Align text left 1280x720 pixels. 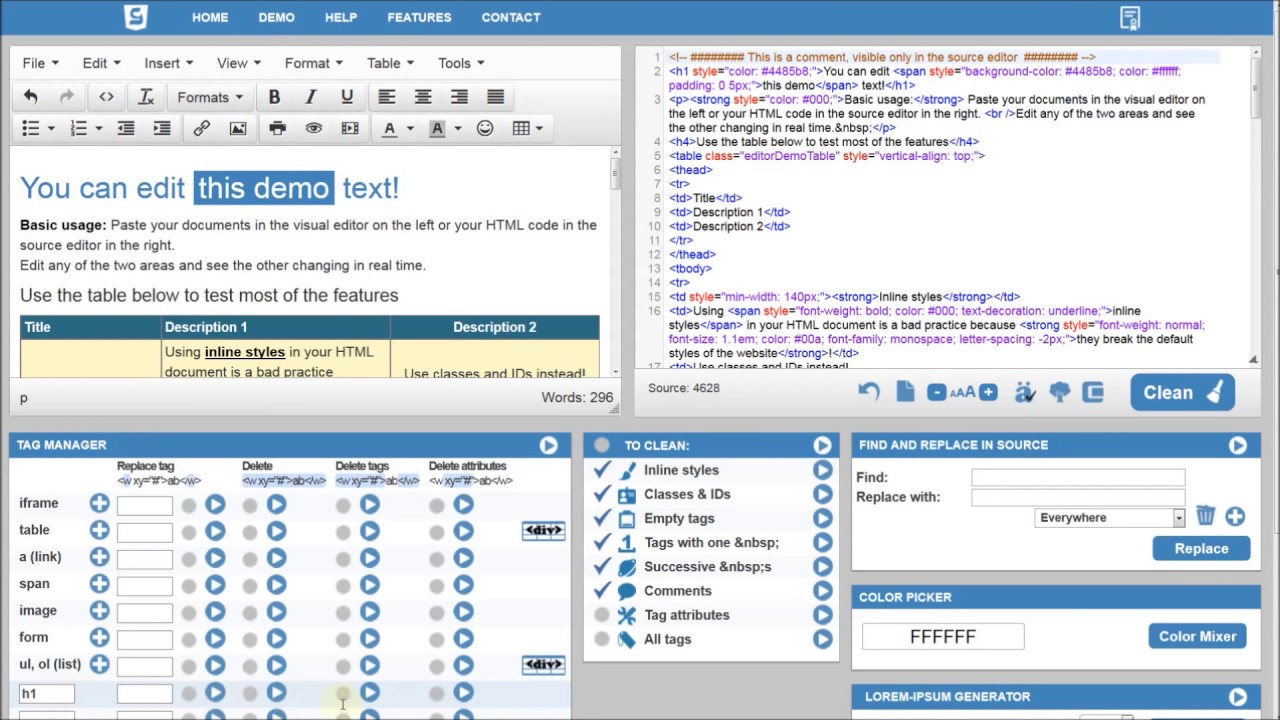[x=386, y=97]
